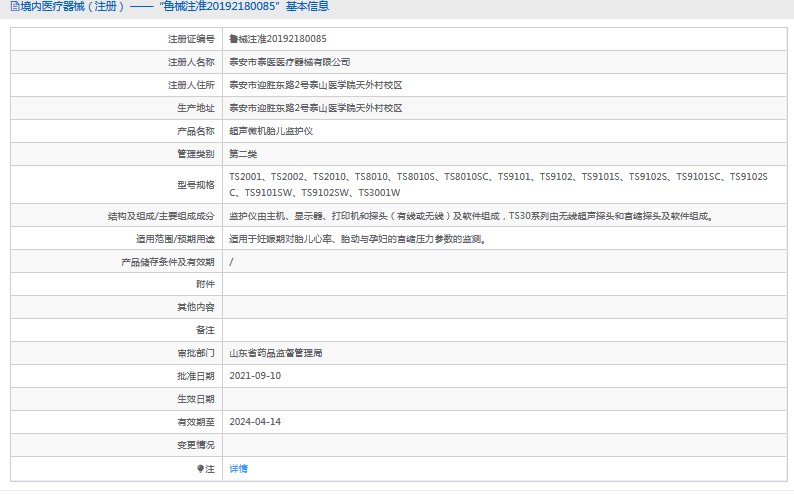Click the 管理类别 label

point(196,154)
